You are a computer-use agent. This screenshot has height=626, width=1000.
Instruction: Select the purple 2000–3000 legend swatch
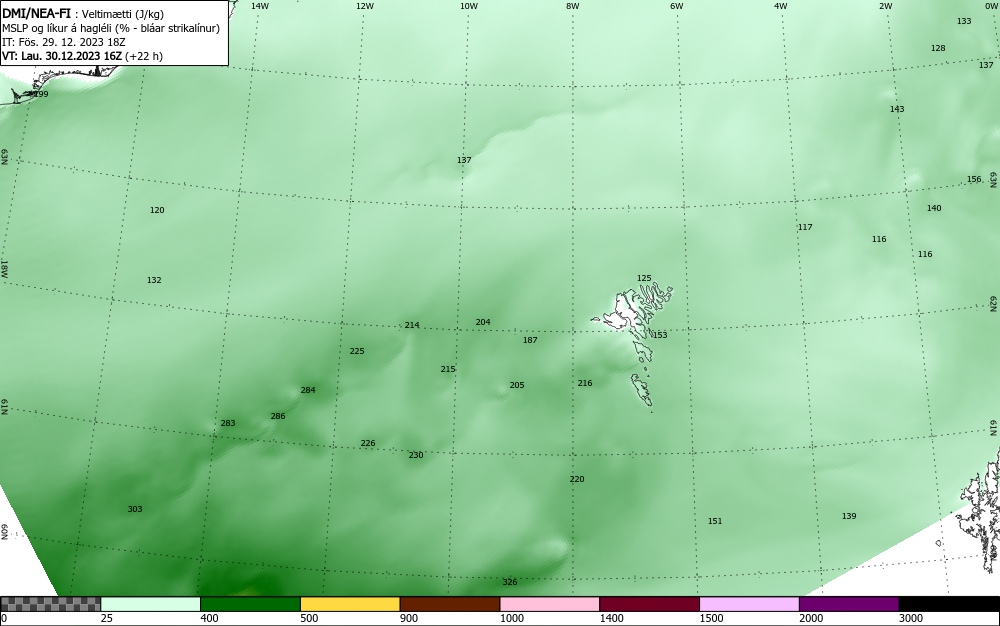coord(849,604)
